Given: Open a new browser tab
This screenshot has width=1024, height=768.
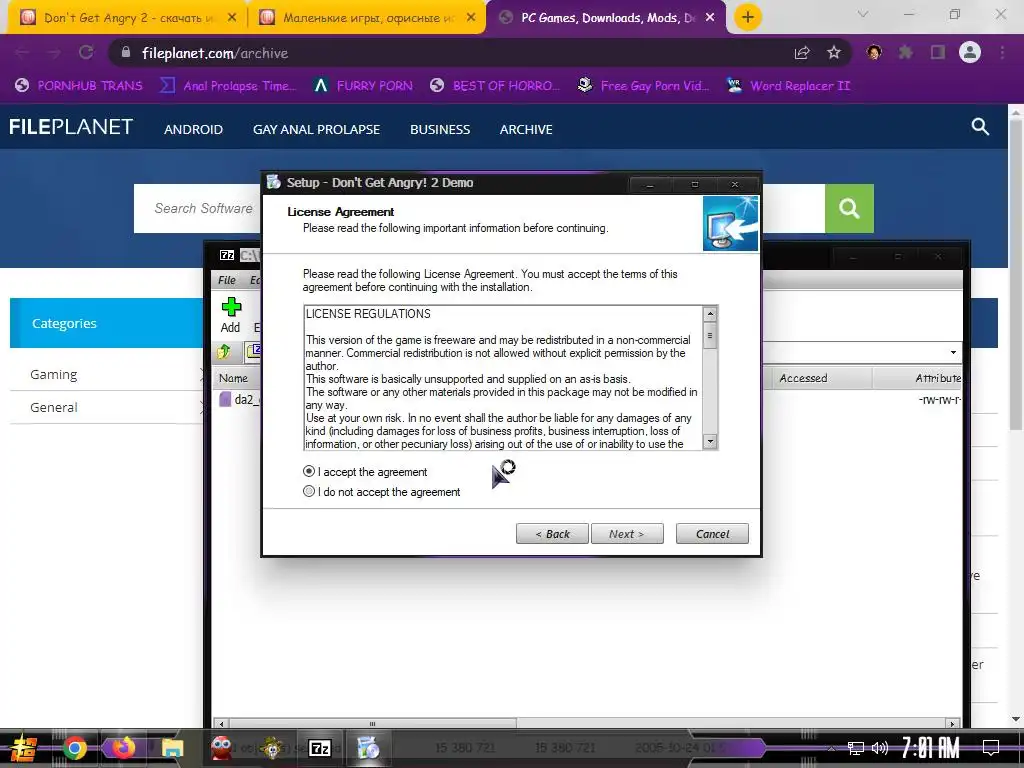Looking at the screenshot, I should [x=748, y=17].
